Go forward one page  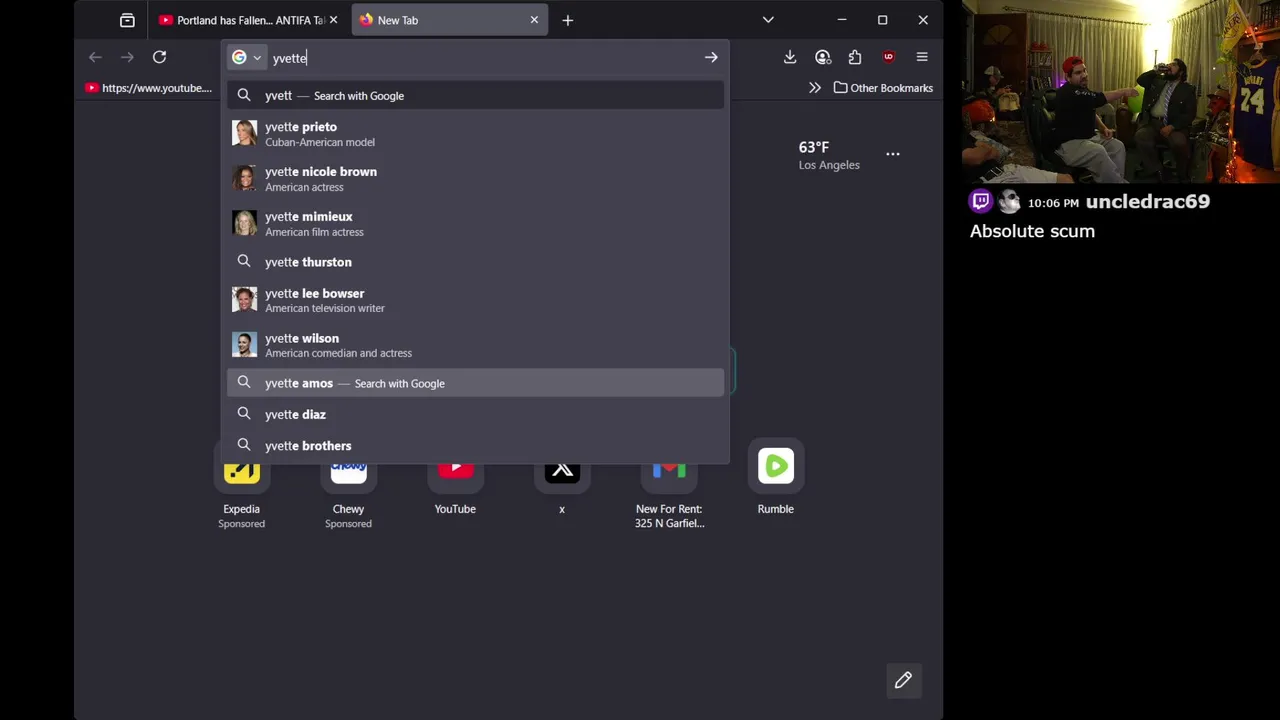tap(127, 57)
